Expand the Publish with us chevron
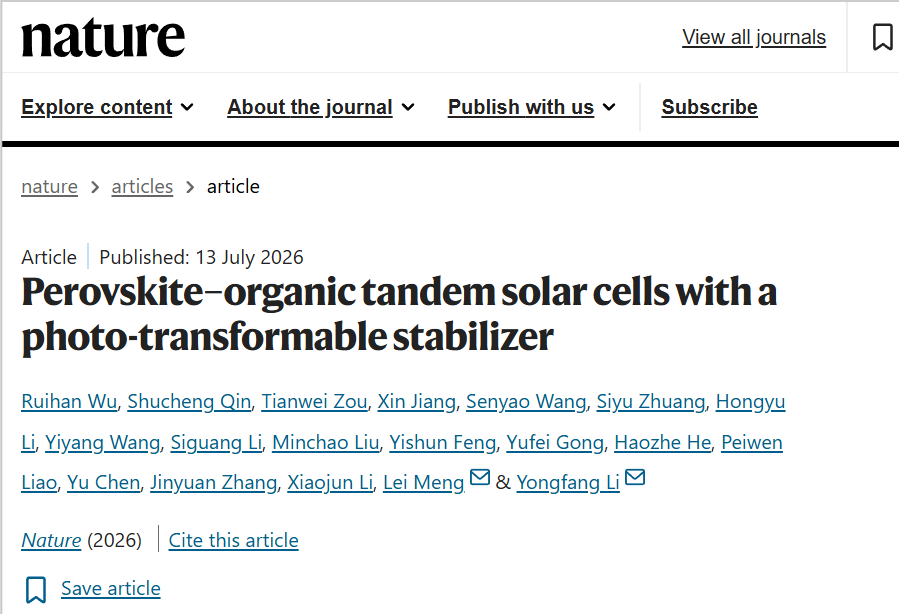This screenshot has height=614, width=899. (609, 107)
